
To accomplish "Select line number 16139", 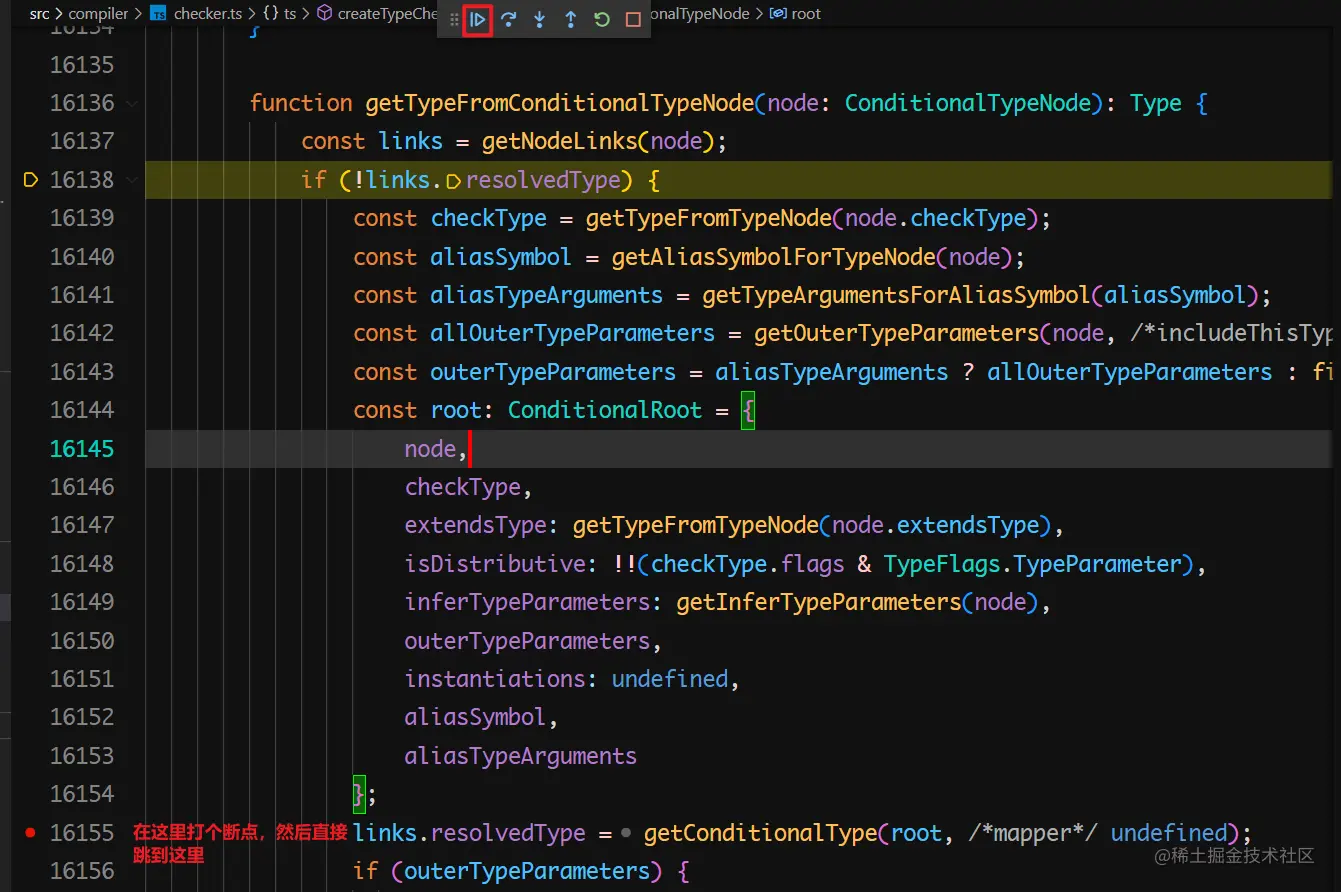I will tap(82, 218).
